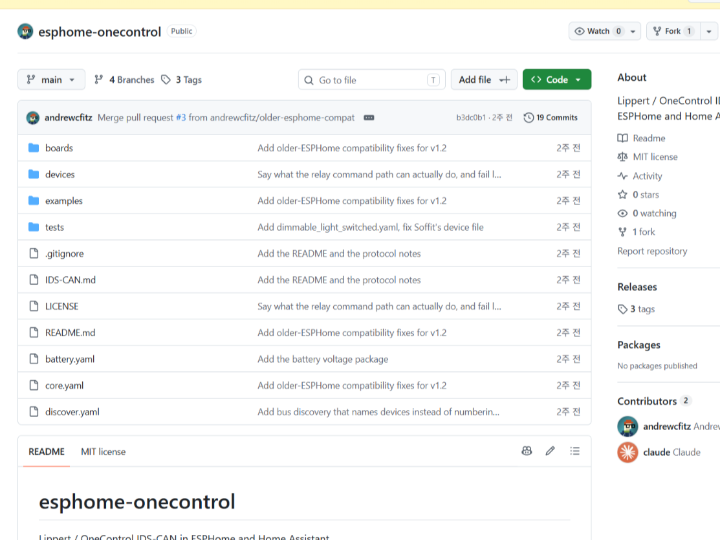Click the Go to file search field
The width and height of the screenshot is (720, 540).
click(372, 80)
